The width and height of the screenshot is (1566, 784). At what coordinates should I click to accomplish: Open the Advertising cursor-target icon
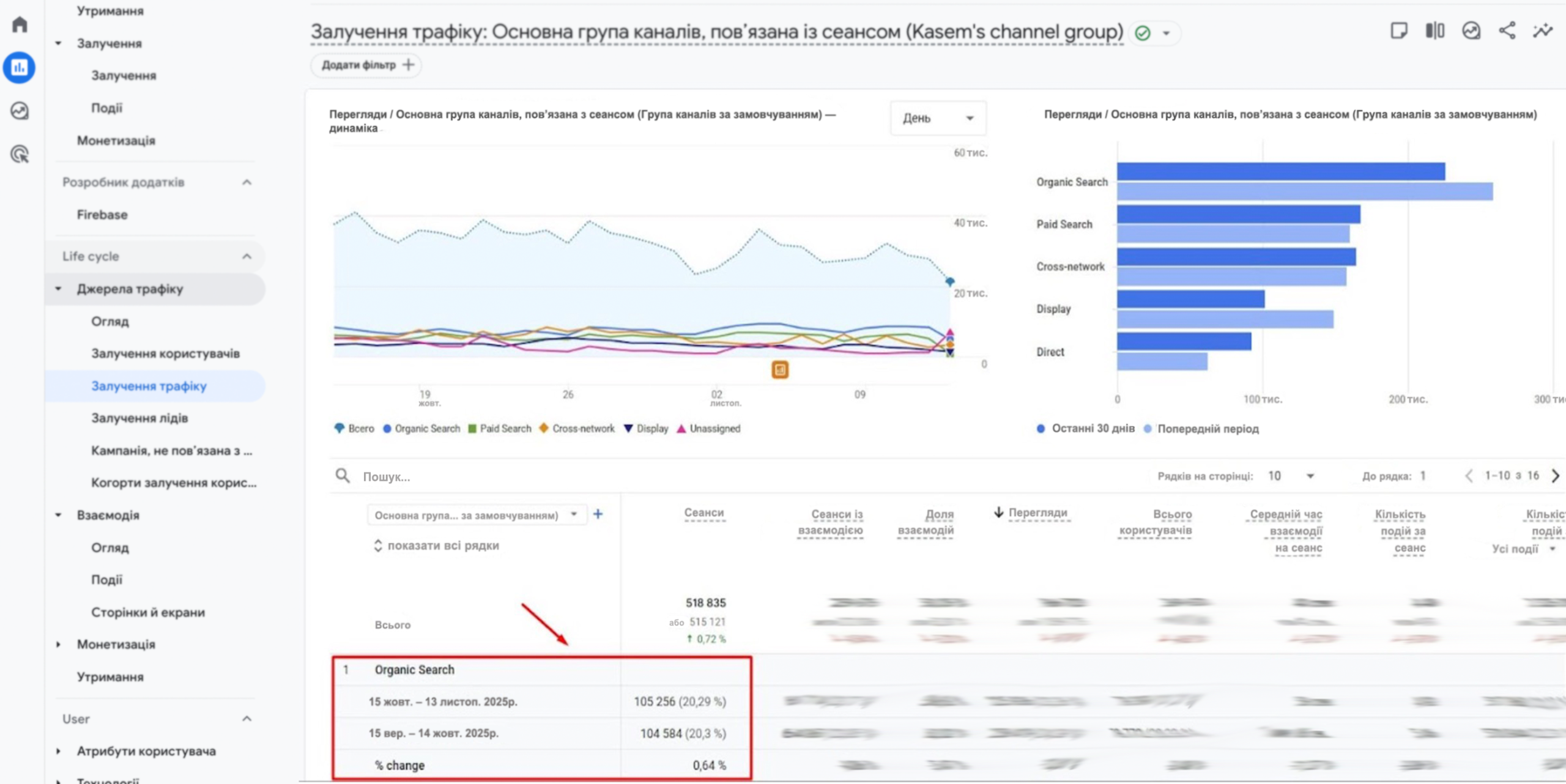[x=20, y=154]
